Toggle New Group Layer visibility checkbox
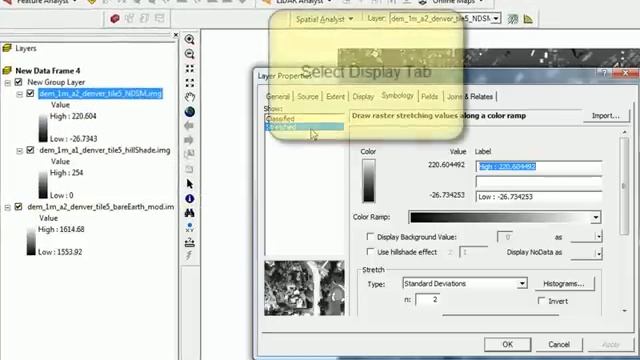Viewport: 640px width, 360px height. (x=18, y=82)
